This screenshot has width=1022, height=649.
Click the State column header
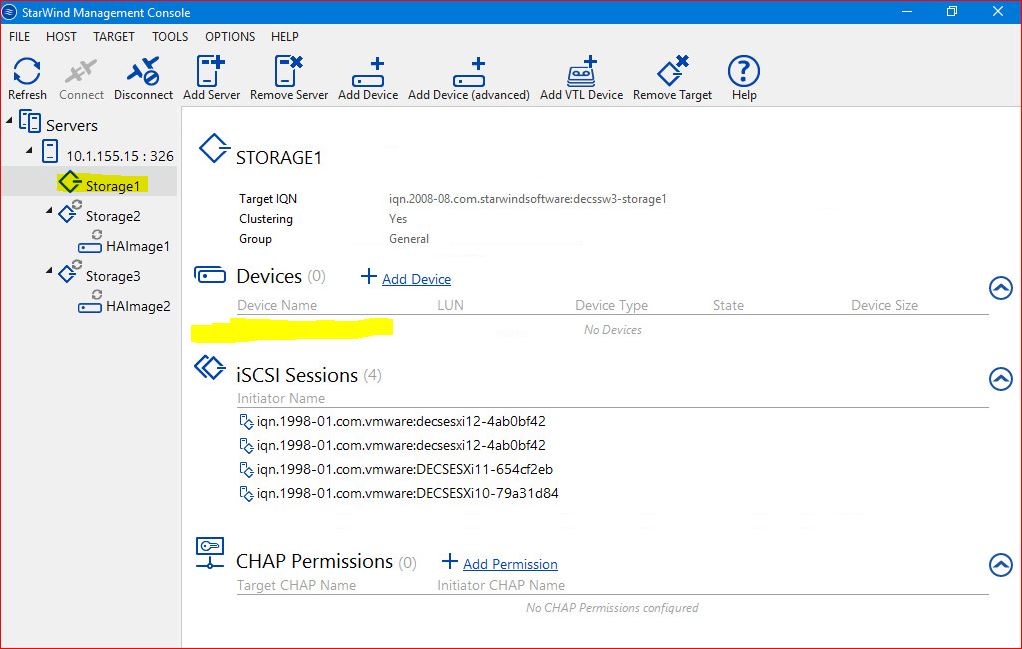(x=728, y=305)
